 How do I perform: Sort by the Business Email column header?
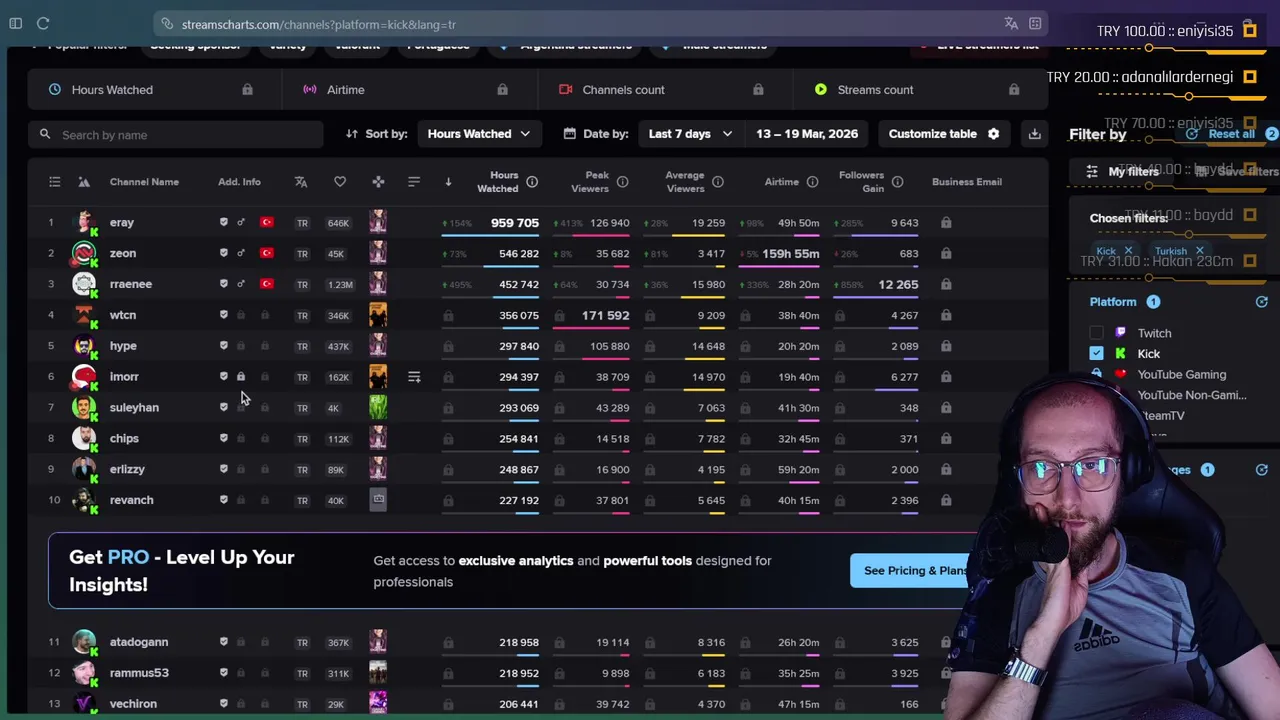967,182
